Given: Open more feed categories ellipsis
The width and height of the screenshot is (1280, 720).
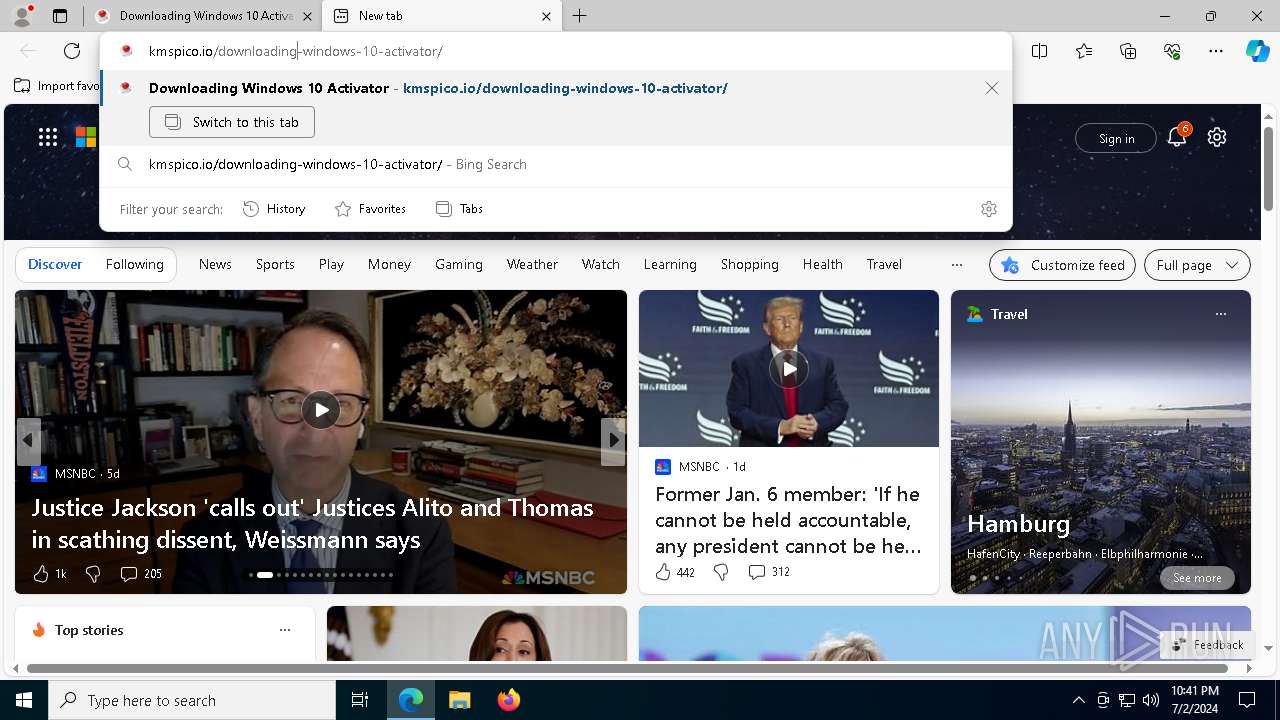Looking at the screenshot, I should pos(957,265).
